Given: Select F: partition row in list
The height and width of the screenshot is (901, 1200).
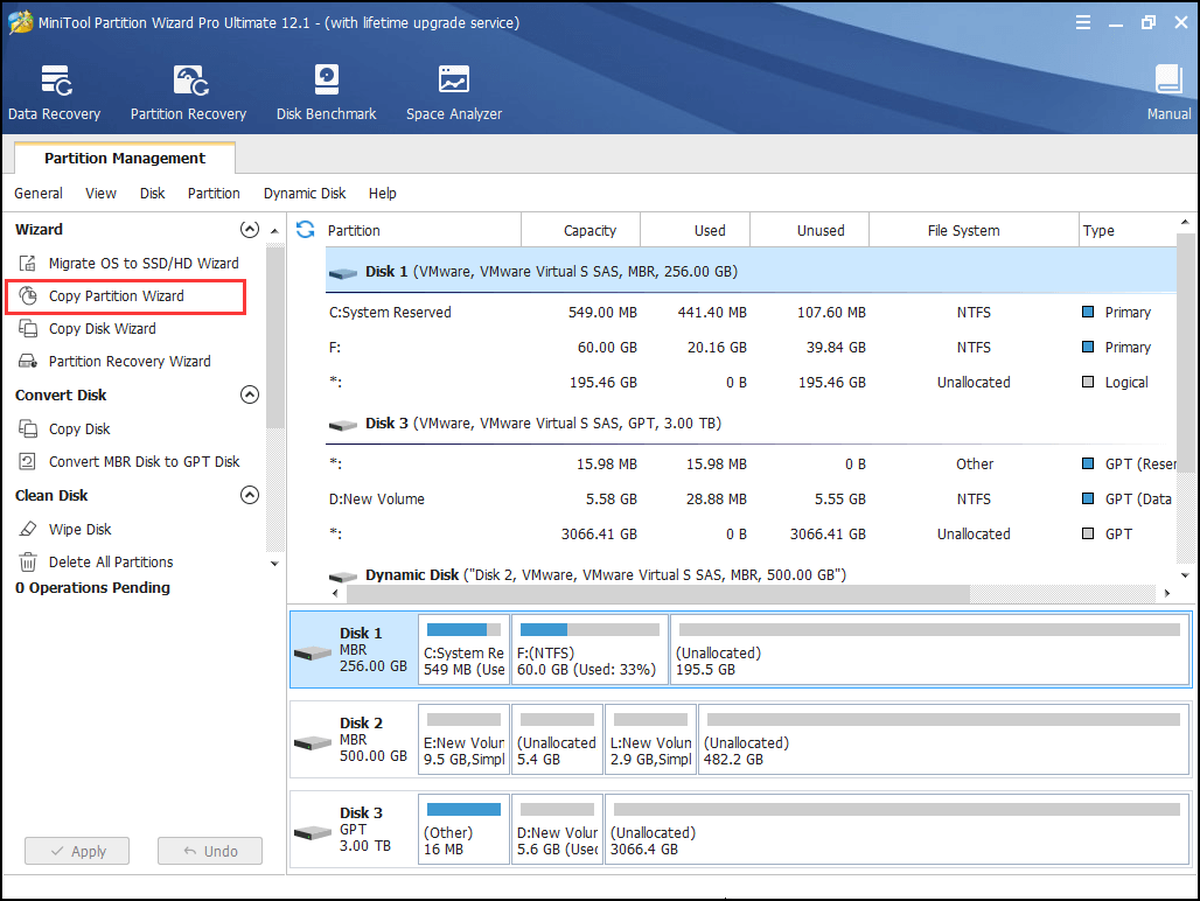Looking at the screenshot, I should click(x=750, y=347).
